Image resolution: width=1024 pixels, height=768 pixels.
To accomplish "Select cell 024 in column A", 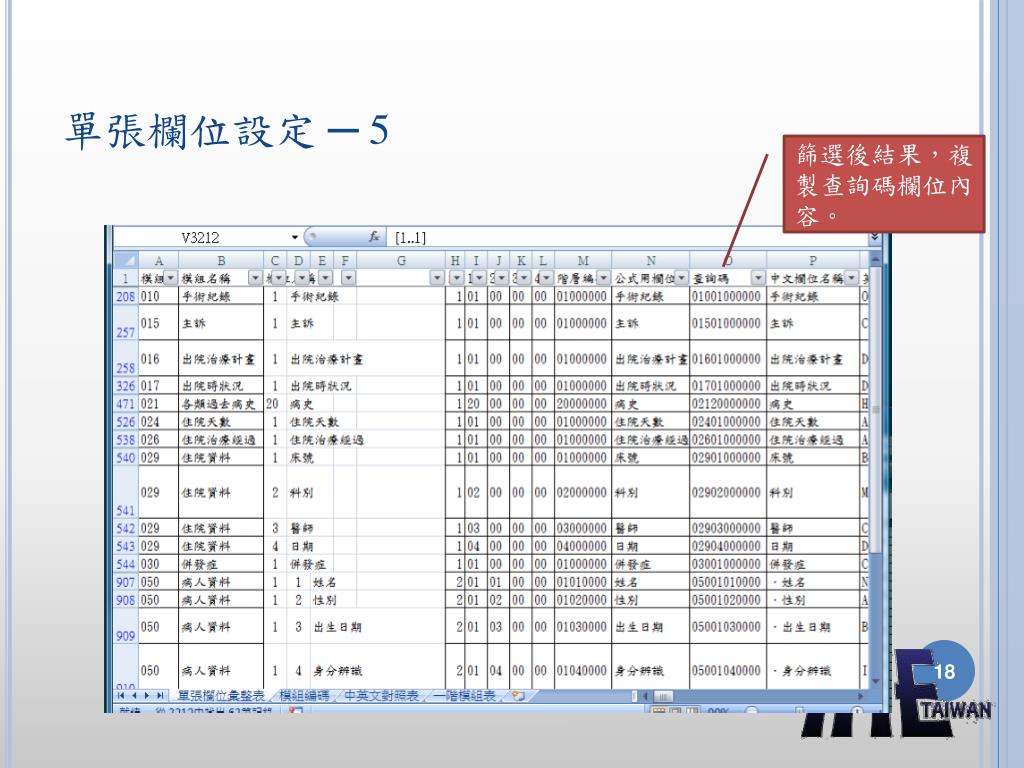I will (158, 422).
